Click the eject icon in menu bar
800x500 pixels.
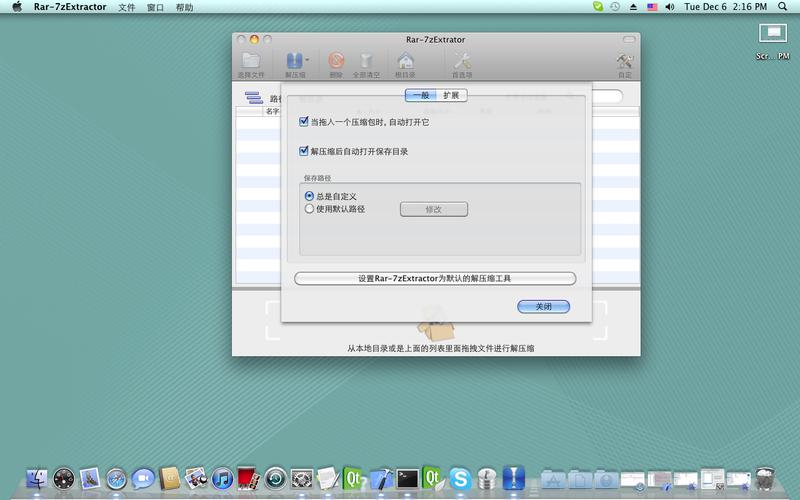(x=633, y=7)
